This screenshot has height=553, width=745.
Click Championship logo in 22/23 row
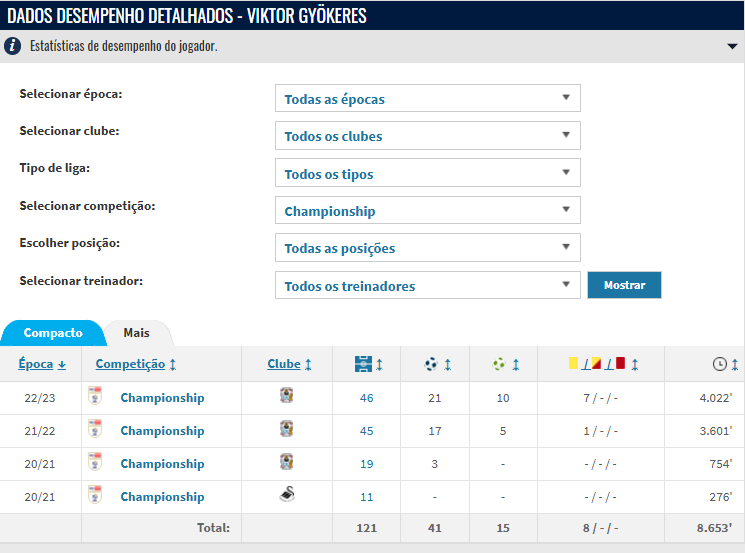click(95, 396)
